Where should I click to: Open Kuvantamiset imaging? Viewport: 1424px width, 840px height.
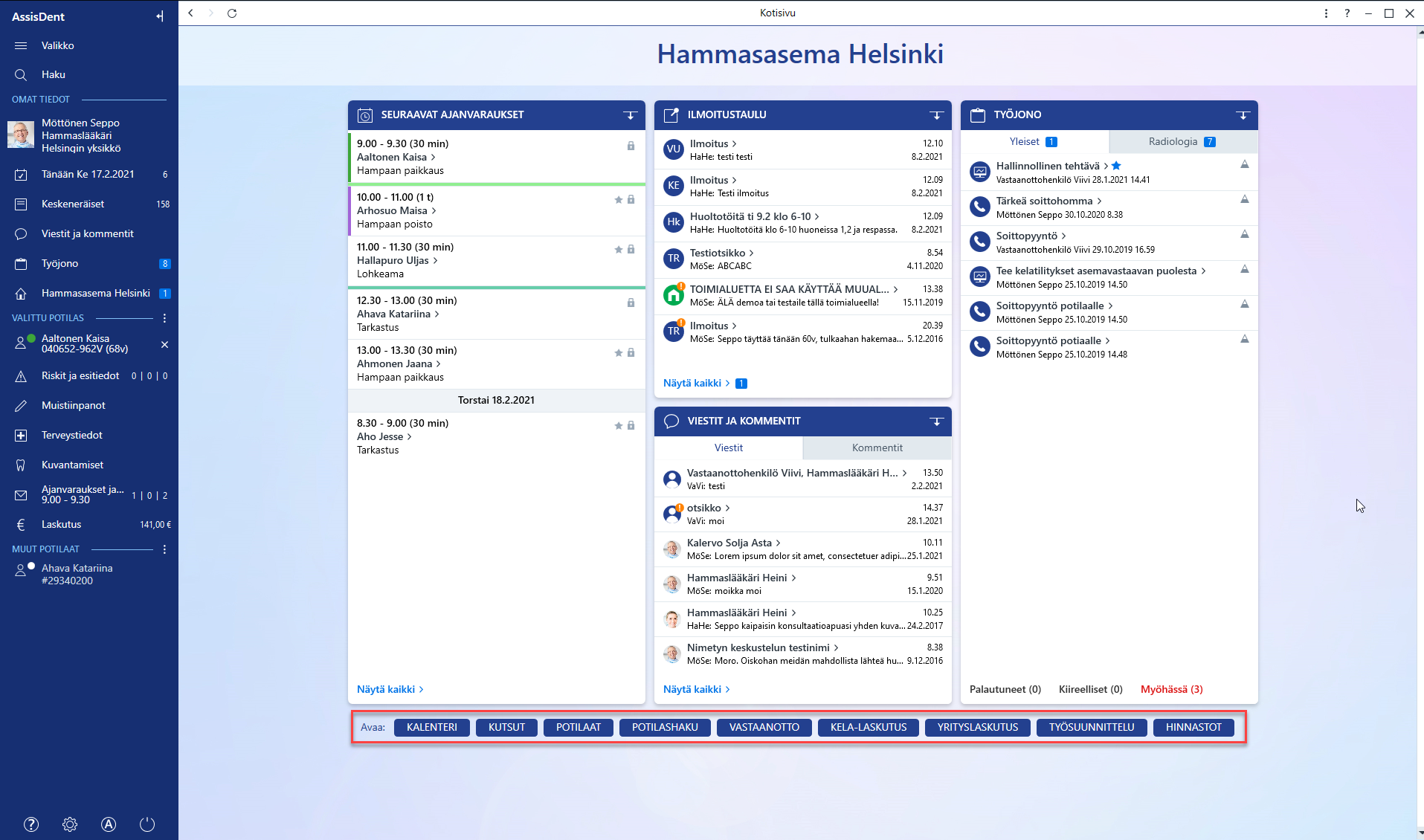click(x=89, y=465)
